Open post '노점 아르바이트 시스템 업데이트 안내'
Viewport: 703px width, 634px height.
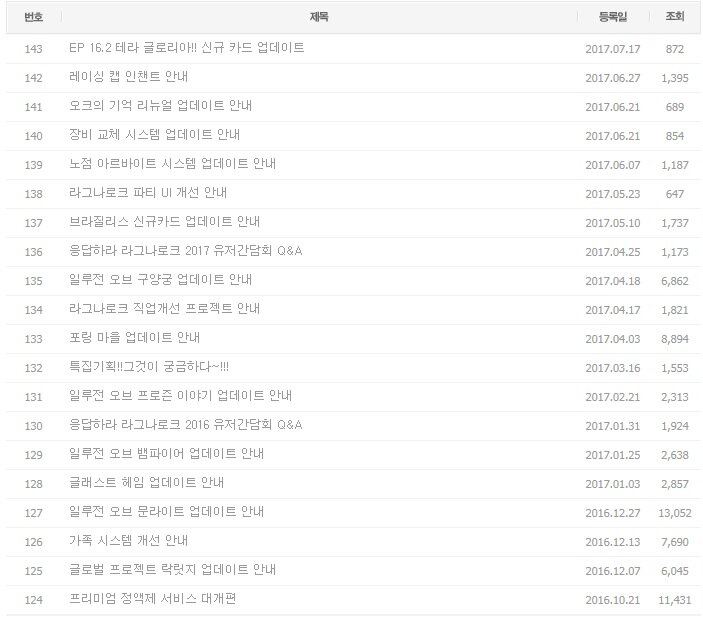click(173, 164)
